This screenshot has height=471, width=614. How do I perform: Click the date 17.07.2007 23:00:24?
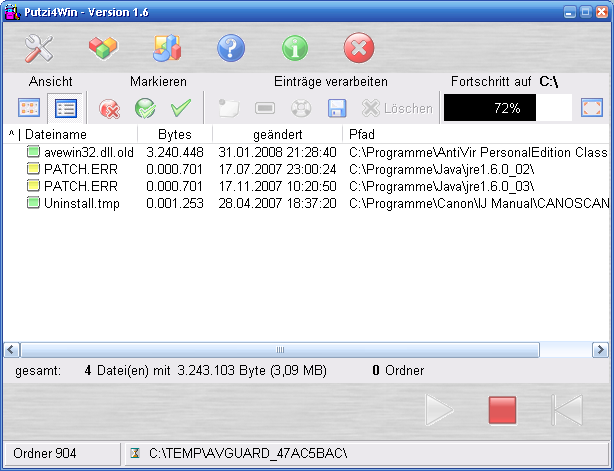tap(277, 169)
